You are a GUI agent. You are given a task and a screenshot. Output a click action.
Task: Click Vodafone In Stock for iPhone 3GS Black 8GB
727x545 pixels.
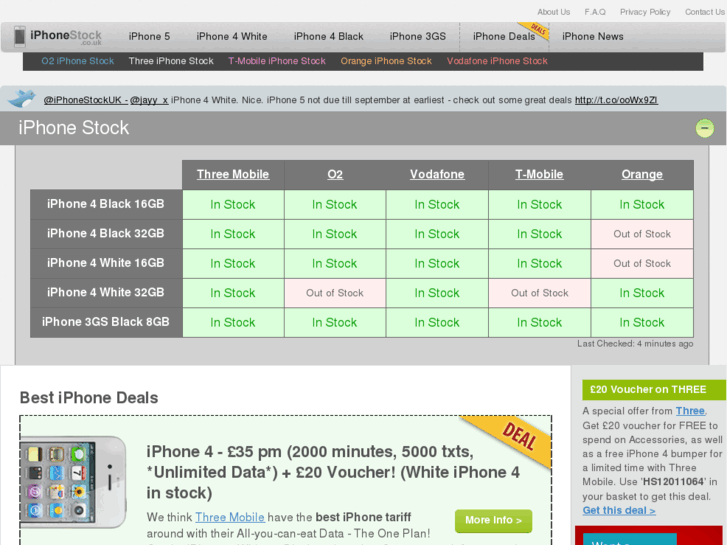pyautogui.click(x=437, y=322)
